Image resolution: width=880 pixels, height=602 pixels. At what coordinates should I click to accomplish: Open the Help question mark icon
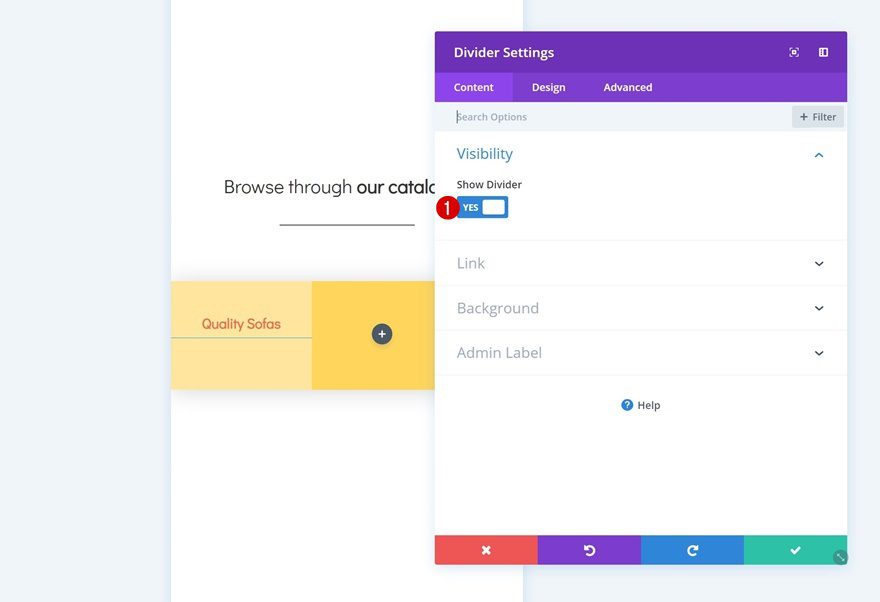(627, 405)
